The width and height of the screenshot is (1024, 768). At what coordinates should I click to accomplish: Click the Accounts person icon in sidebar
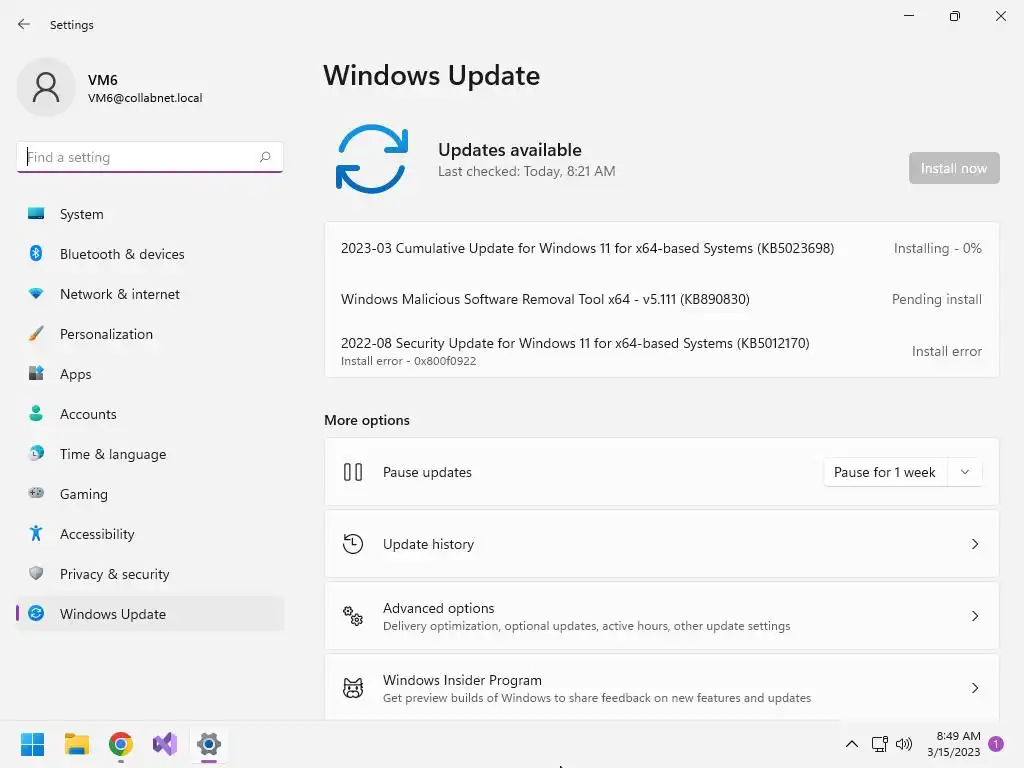pyautogui.click(x=36, y=413)
